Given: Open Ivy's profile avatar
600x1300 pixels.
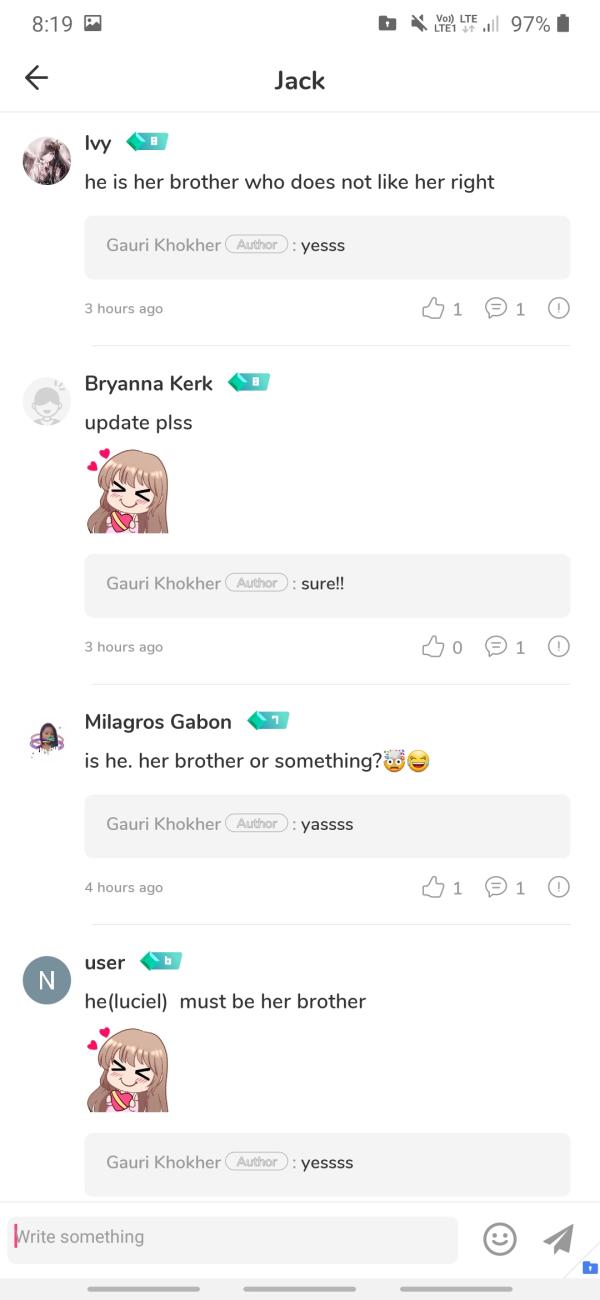Looking at the screenshot, I should click(x=47, y=161).
